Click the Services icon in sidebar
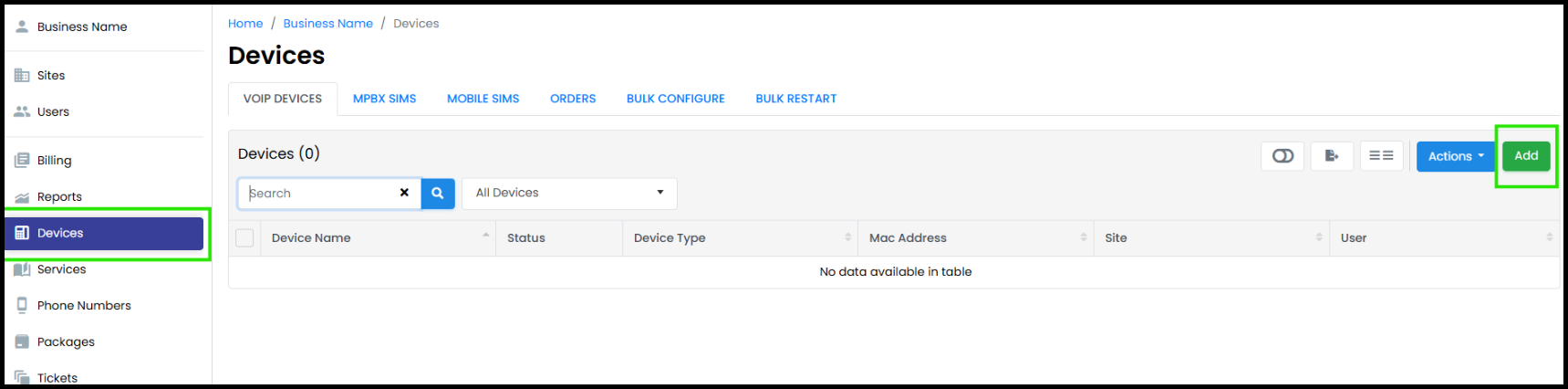1568x389 pixels. (x=22, y=269)
